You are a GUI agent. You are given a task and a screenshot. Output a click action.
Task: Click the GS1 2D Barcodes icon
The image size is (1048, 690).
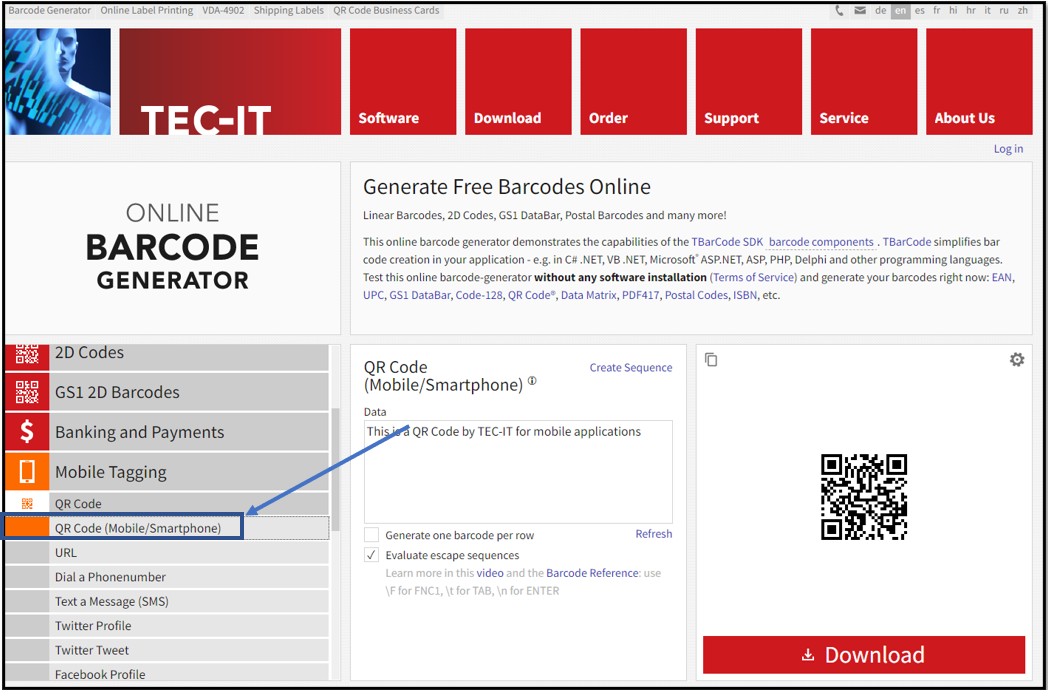pos(27,392)
